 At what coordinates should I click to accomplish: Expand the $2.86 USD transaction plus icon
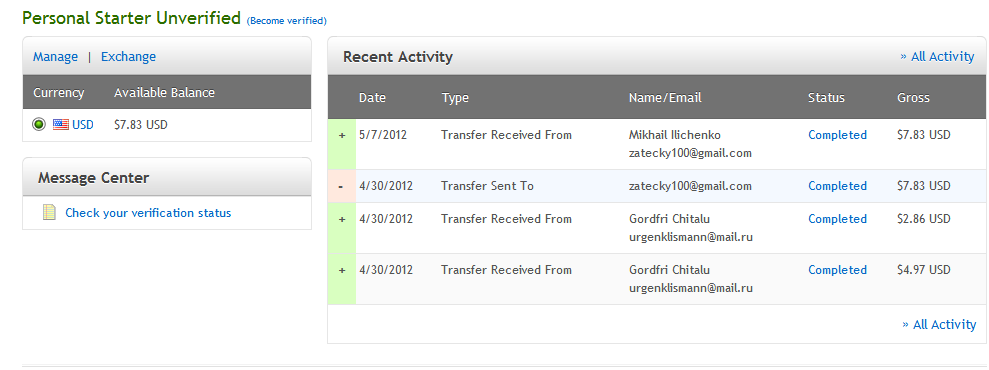342,219
